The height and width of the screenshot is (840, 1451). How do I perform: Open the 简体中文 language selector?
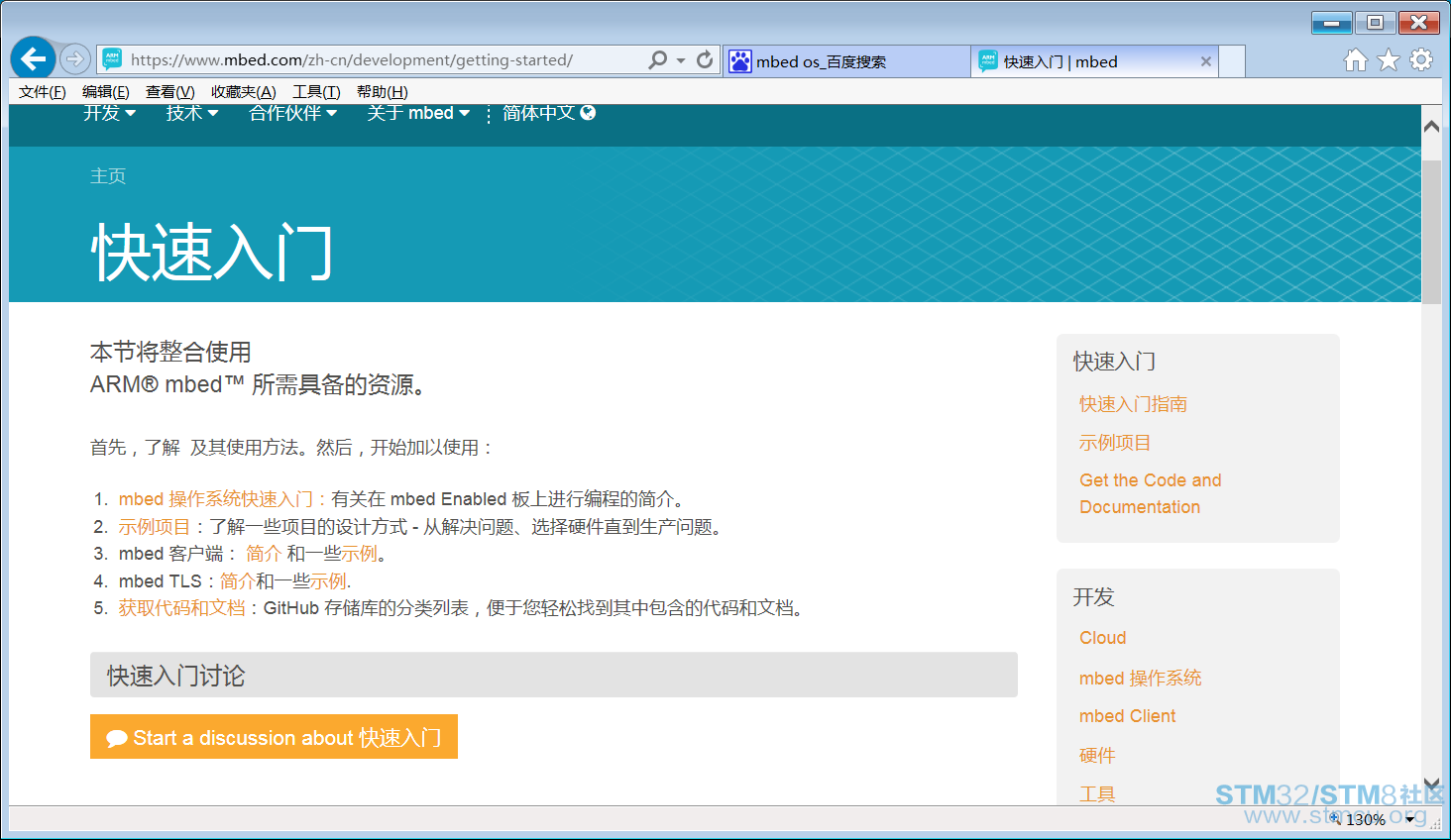pos(549,113)
